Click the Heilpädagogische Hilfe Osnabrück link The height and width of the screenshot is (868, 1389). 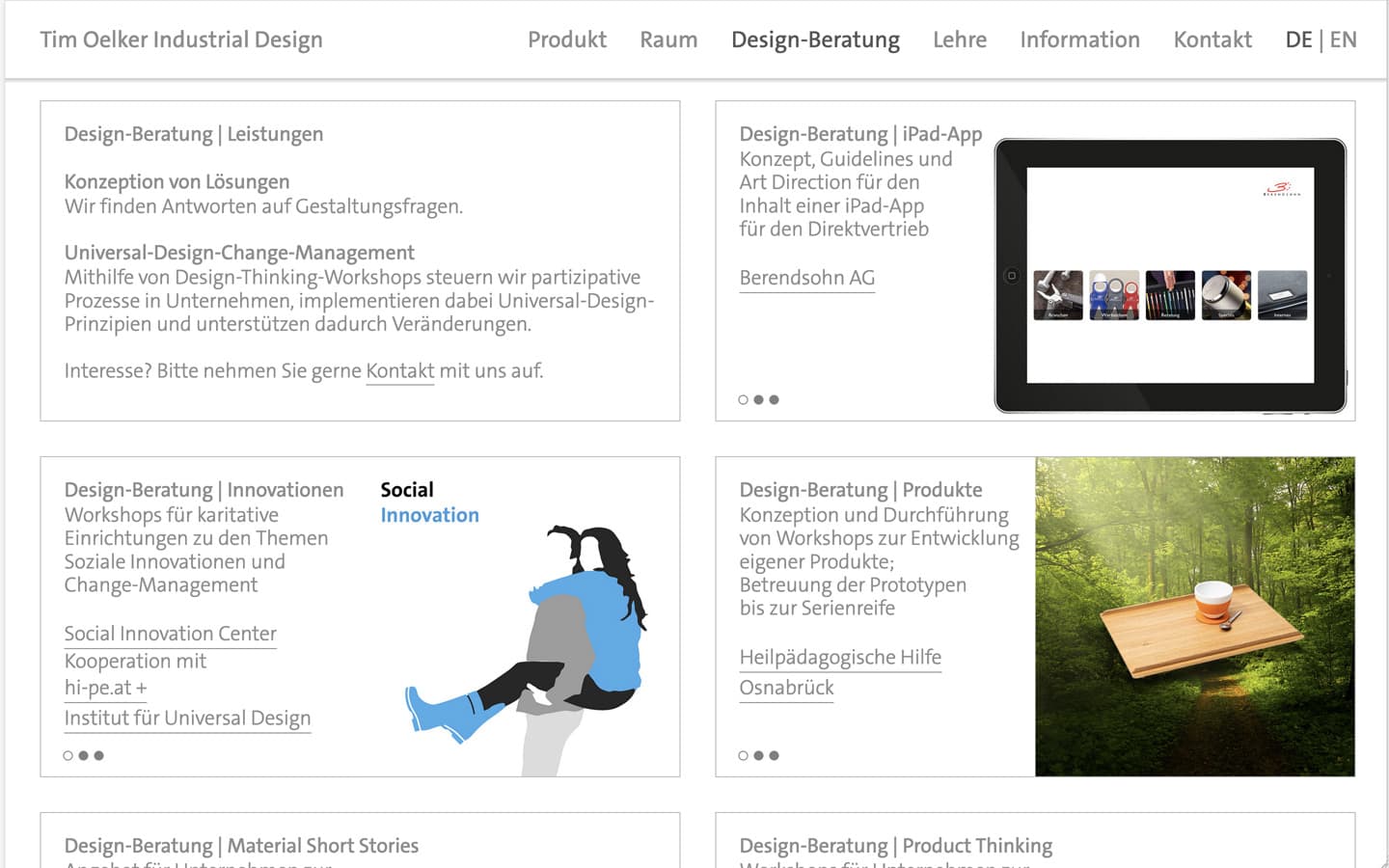coord(840,657)
